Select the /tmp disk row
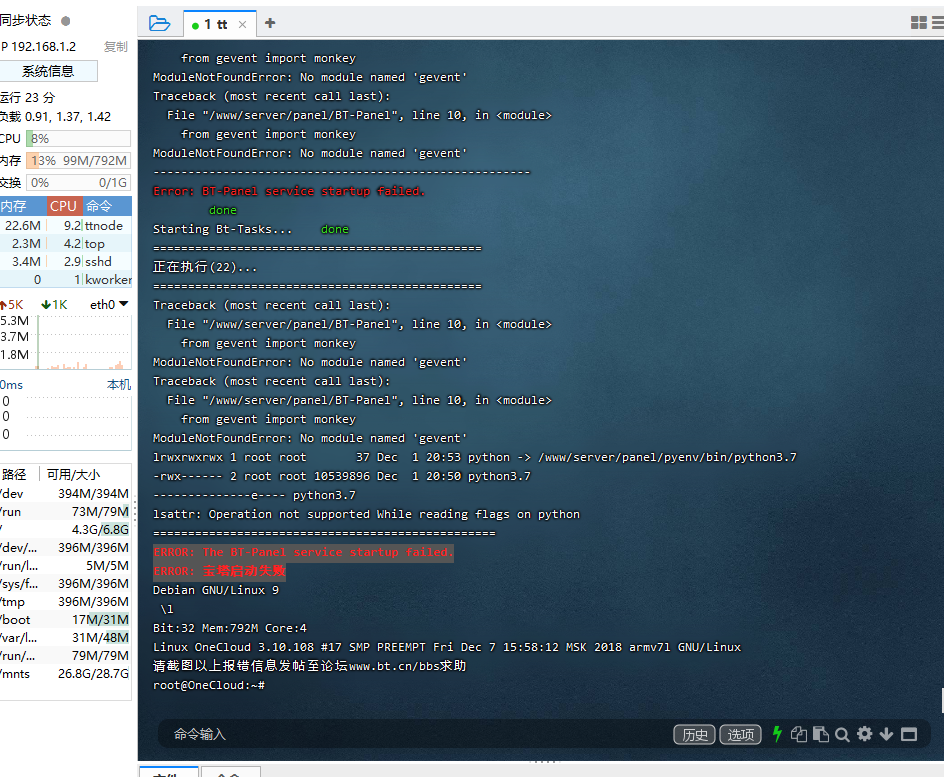The image size is (944, 777). 65,602
